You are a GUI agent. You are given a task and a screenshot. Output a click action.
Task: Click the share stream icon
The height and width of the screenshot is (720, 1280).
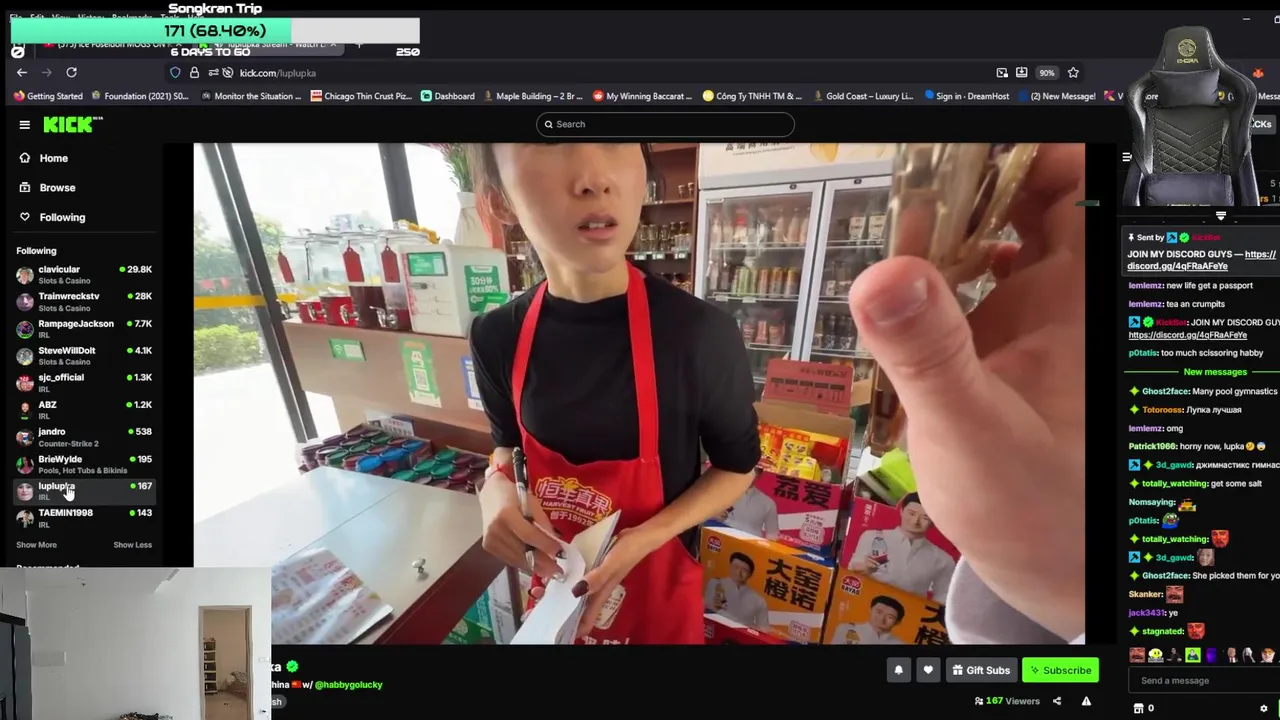1057,701
